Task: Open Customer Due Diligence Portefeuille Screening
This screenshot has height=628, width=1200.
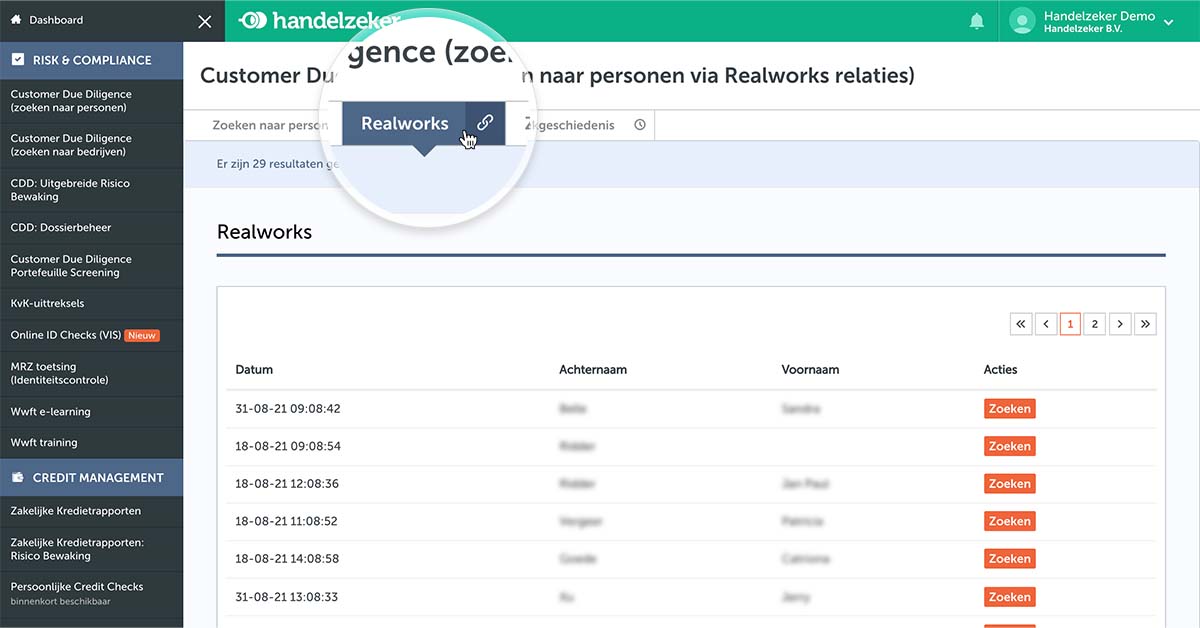Action: click(92, 266)
